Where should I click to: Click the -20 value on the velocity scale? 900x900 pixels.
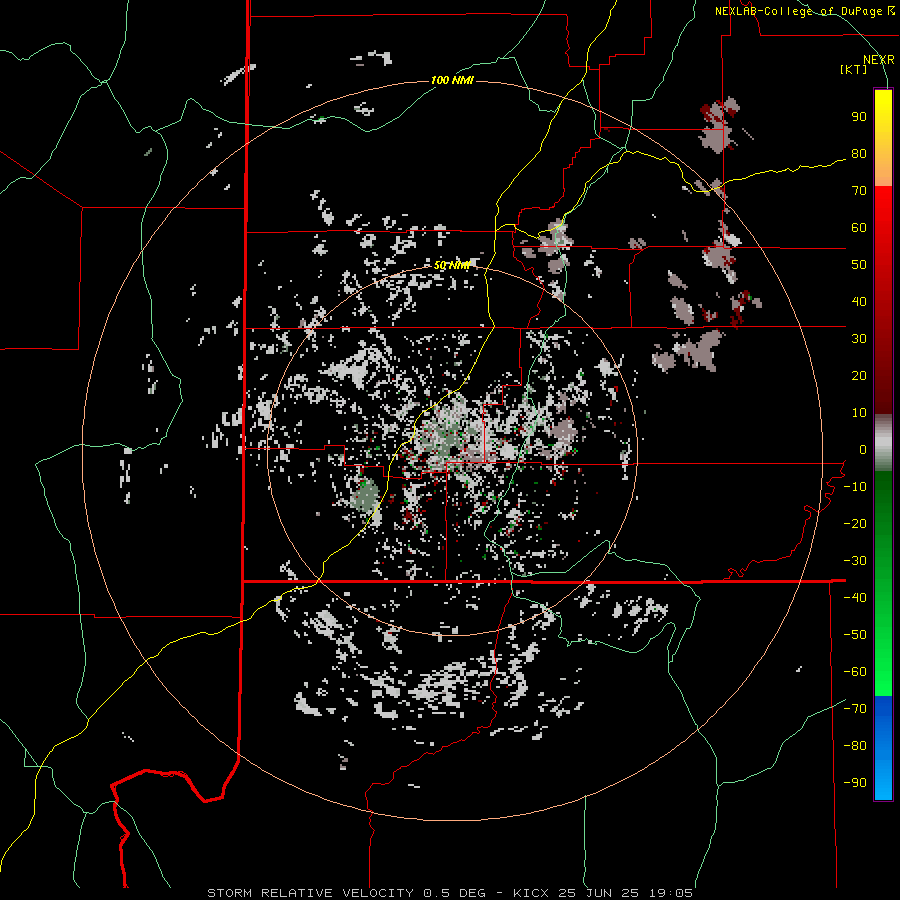(x=855, y=523)
